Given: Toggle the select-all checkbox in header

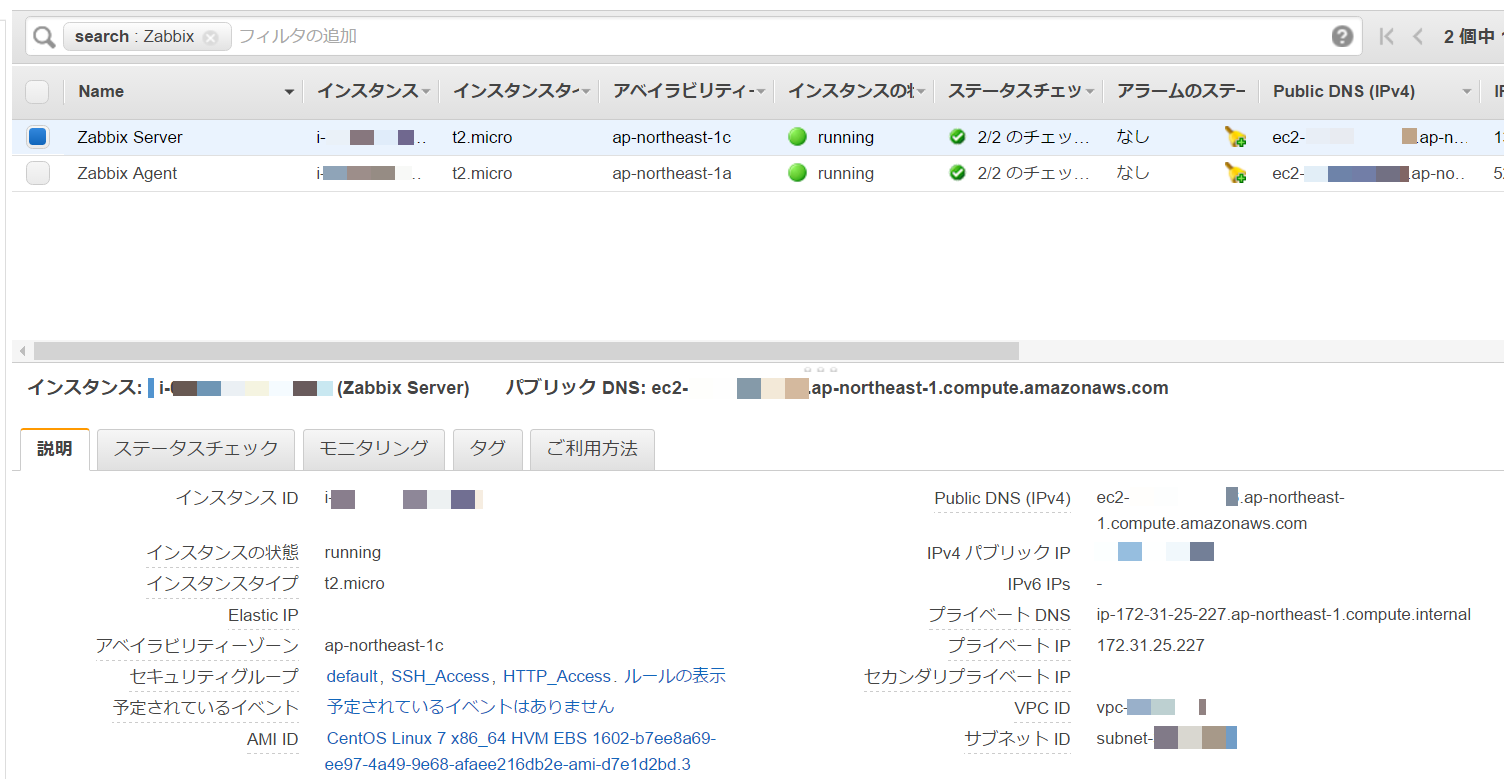Looking at the screenshot, I should [37, 92].
